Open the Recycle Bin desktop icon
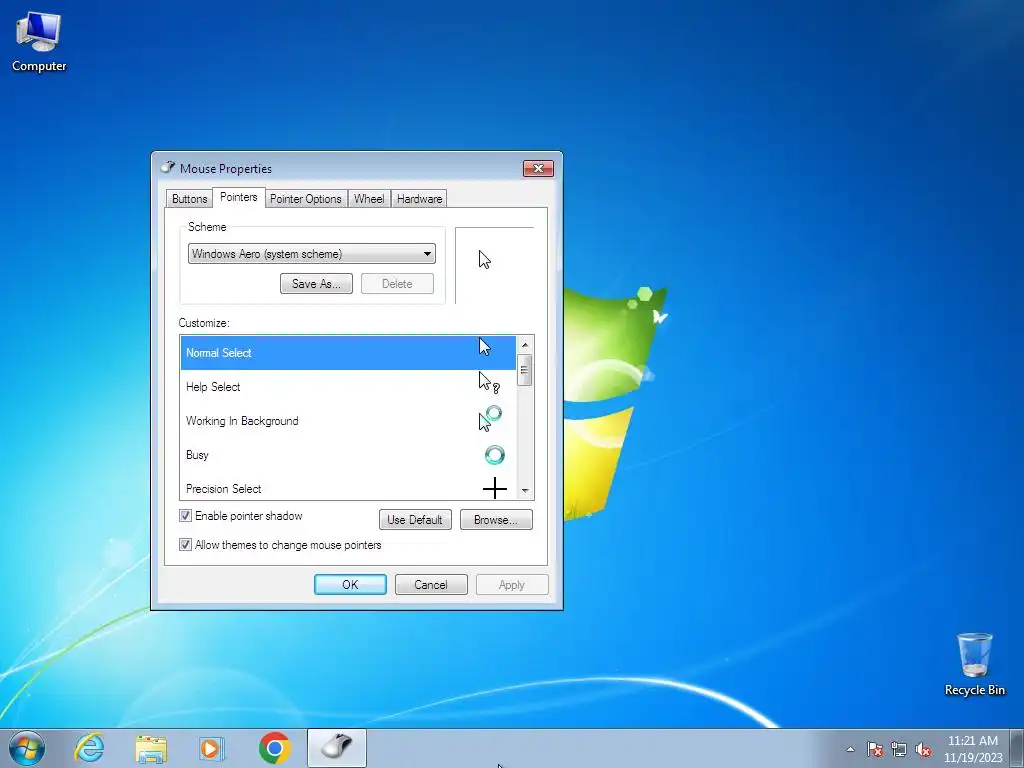The image size is (1024, 768). (x=974, y=664)
